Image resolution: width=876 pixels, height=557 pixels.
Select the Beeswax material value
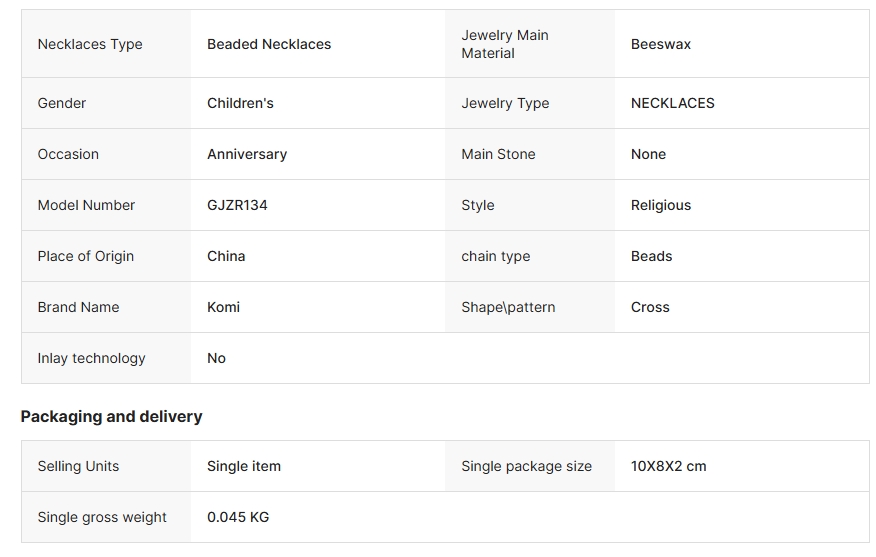660,44
